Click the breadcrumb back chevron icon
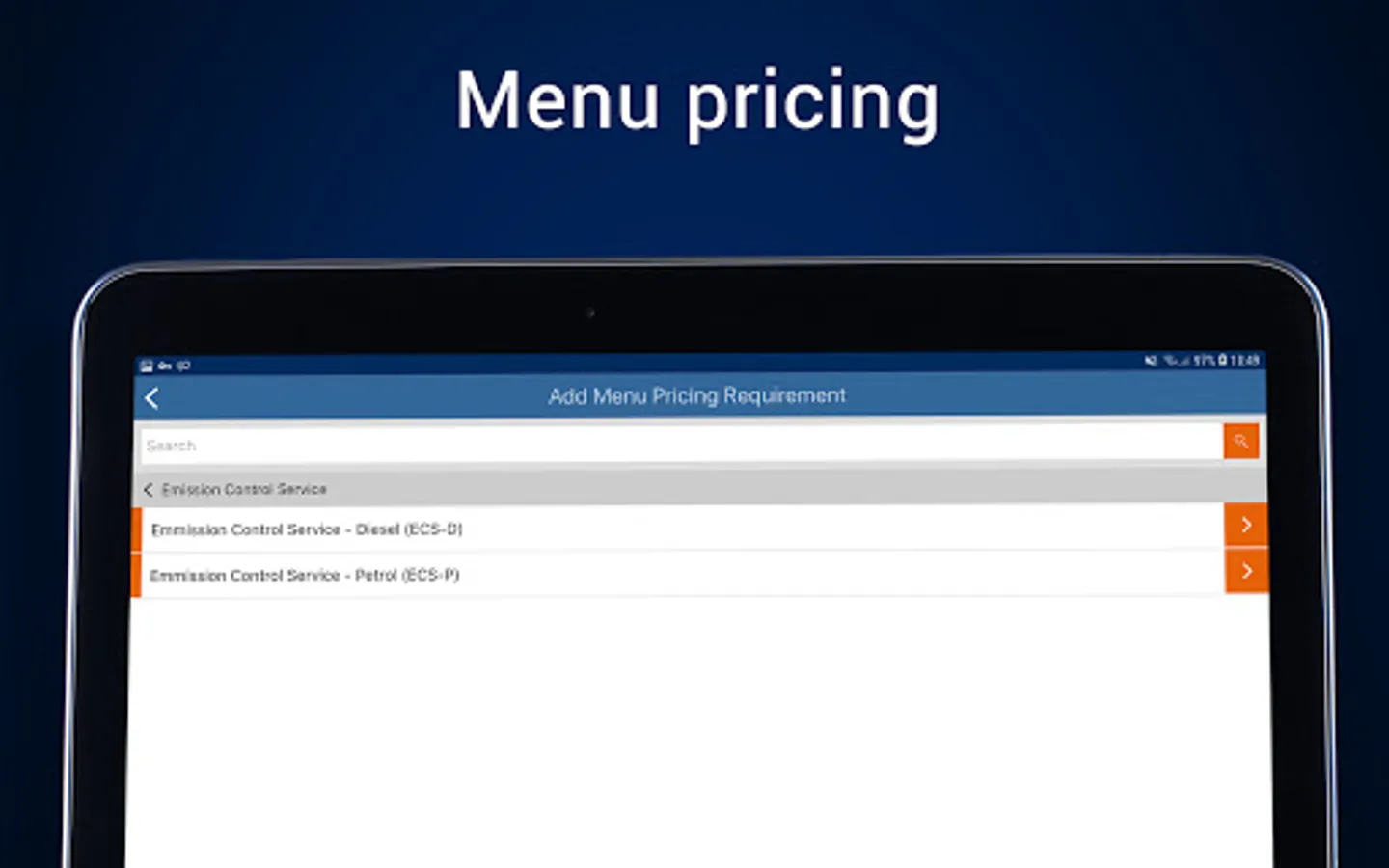 pos(148,490)
